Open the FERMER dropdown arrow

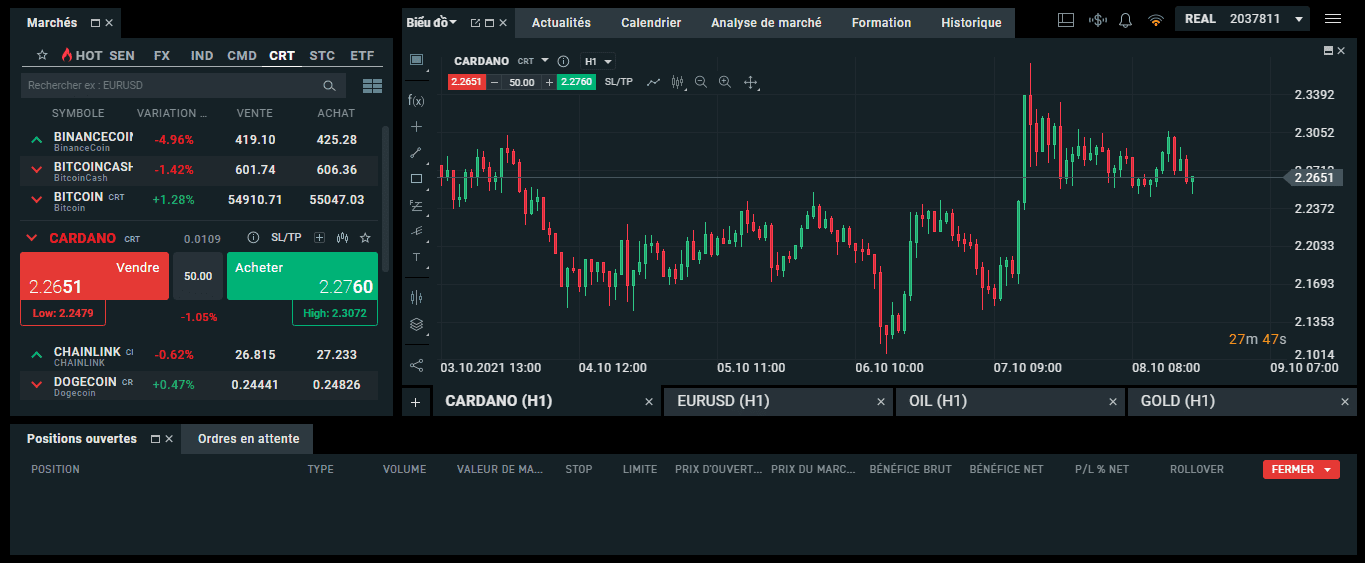[x=1328, y=469]
